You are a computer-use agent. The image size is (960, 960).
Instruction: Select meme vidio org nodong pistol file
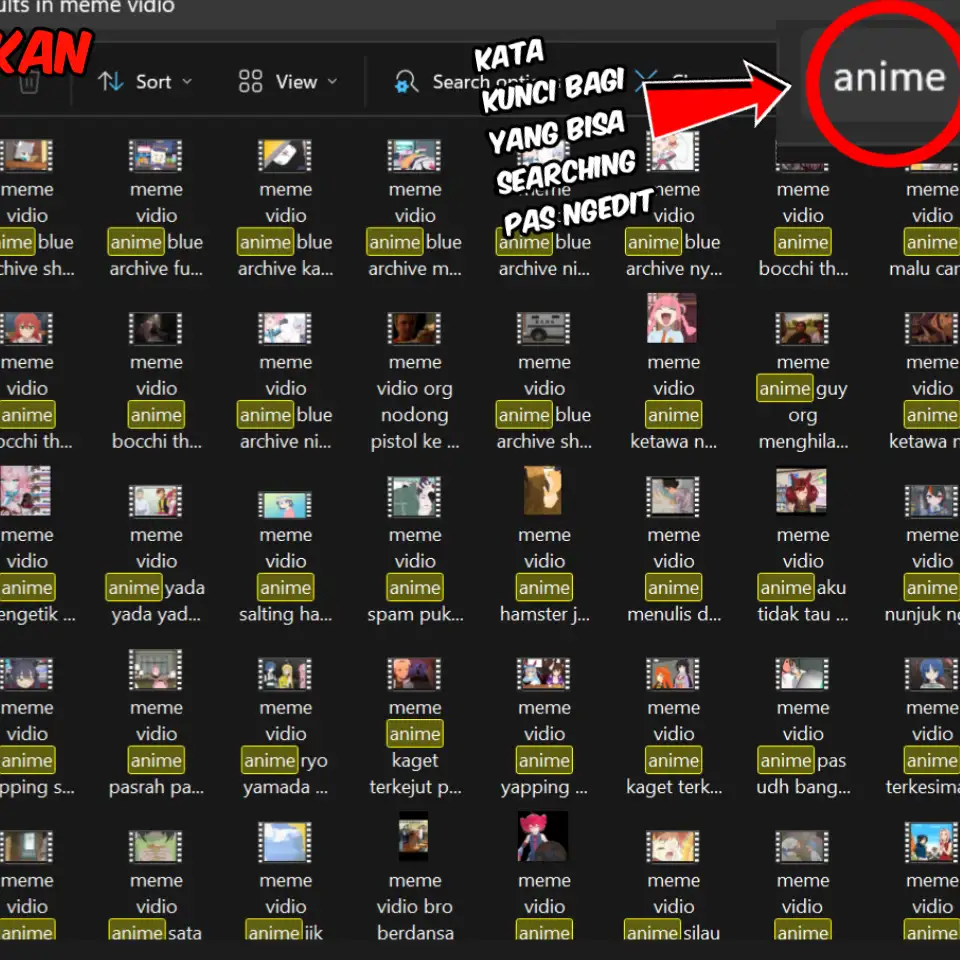(x=414, y=381)
